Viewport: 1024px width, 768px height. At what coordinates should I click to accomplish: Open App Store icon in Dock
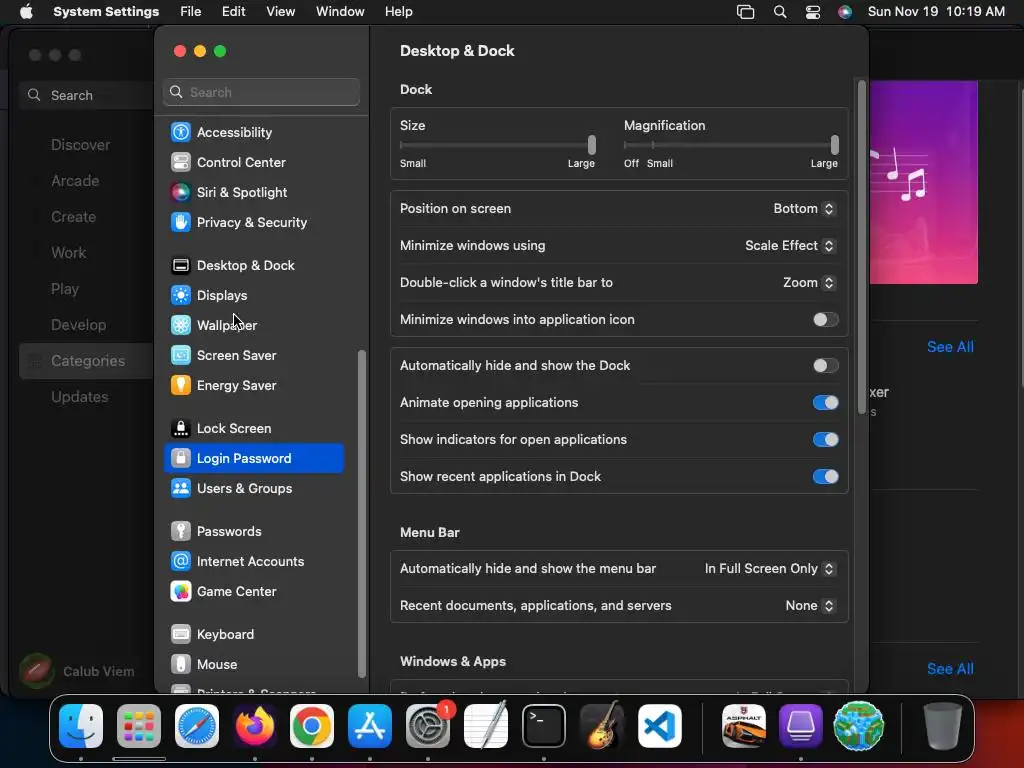pyautogui.click(x=370, y=726)
